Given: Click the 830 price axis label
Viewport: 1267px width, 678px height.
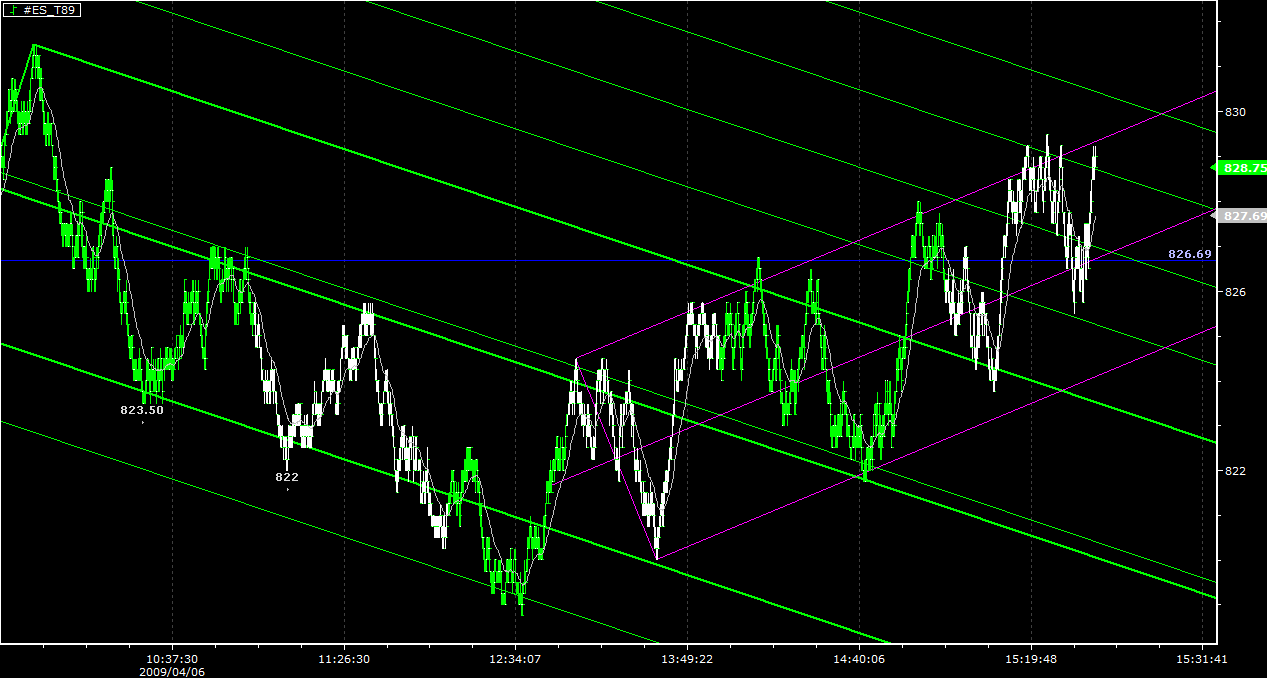Looking at the screenshot, I should point(1236,111).
